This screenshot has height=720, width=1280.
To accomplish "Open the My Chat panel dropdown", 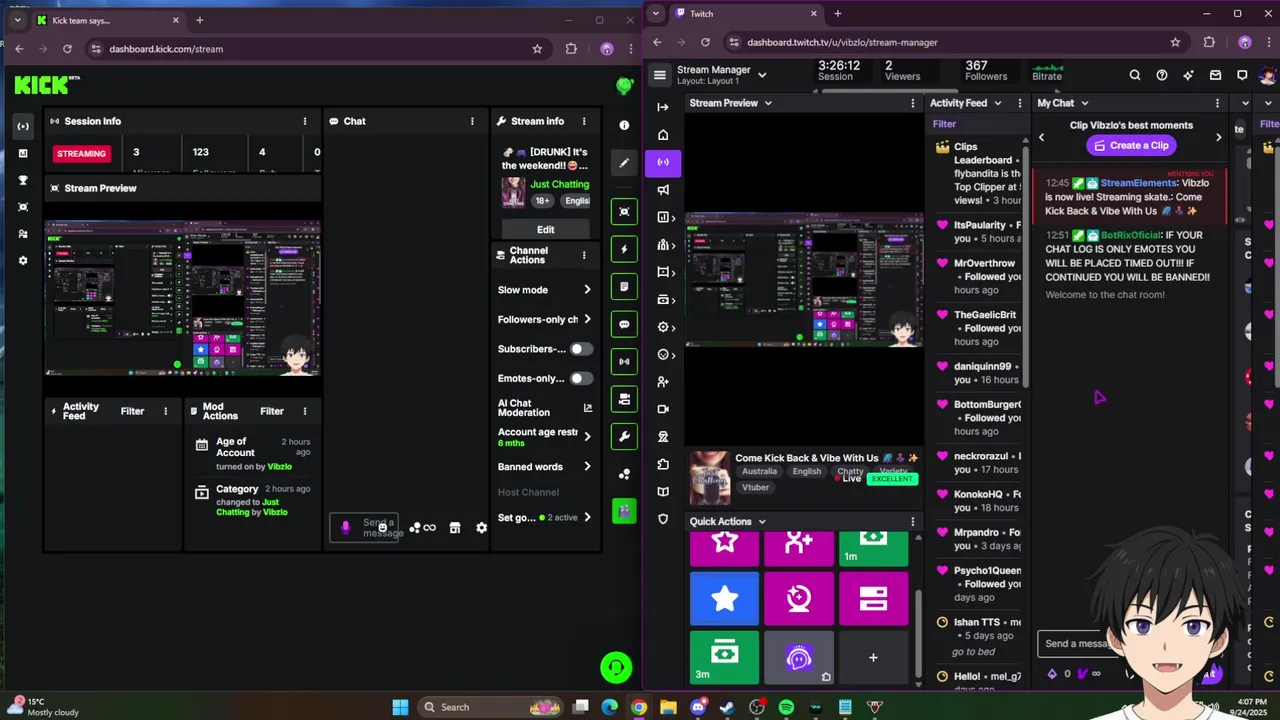I will (1084, 103).
